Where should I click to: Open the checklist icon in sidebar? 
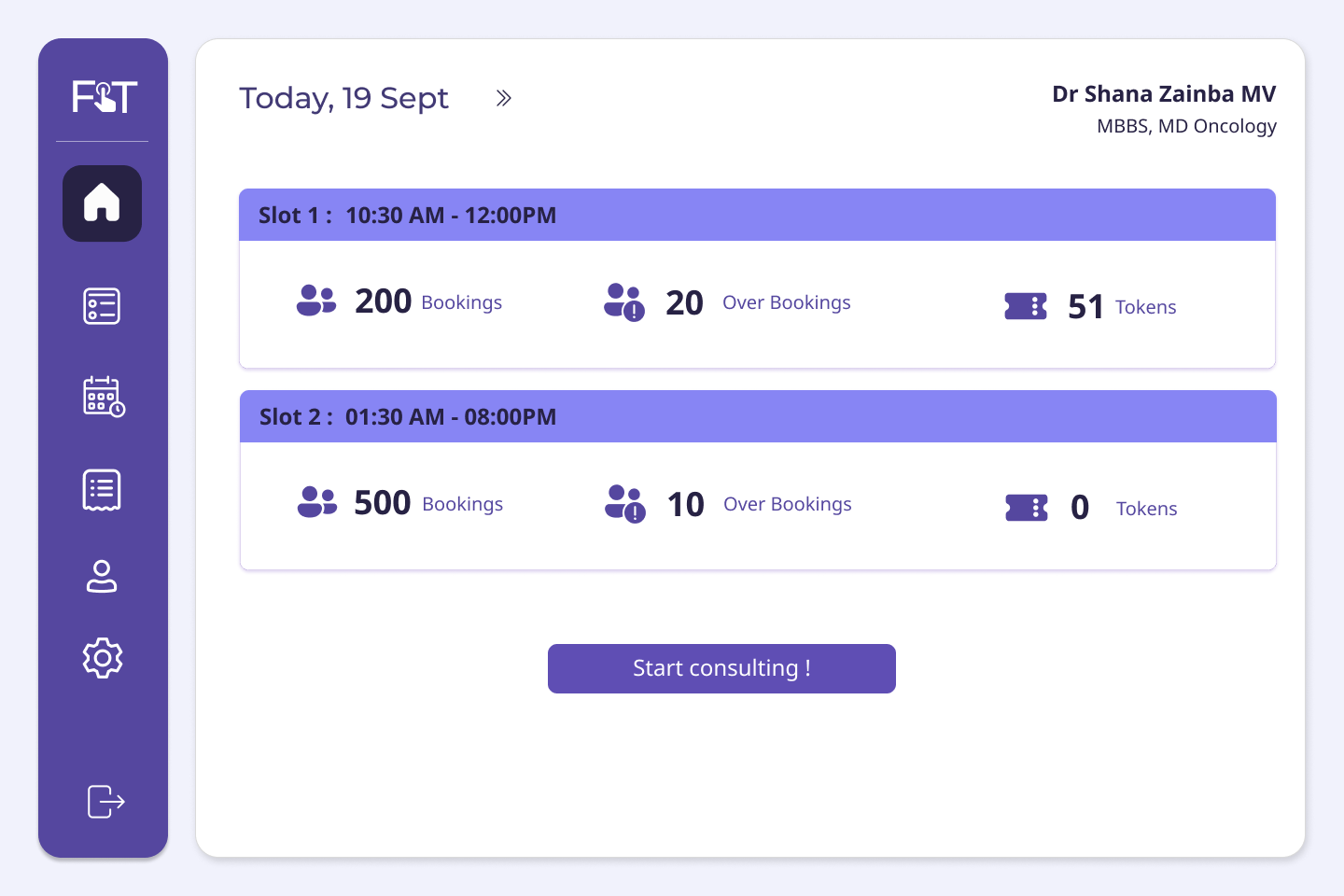click(102, 306)
